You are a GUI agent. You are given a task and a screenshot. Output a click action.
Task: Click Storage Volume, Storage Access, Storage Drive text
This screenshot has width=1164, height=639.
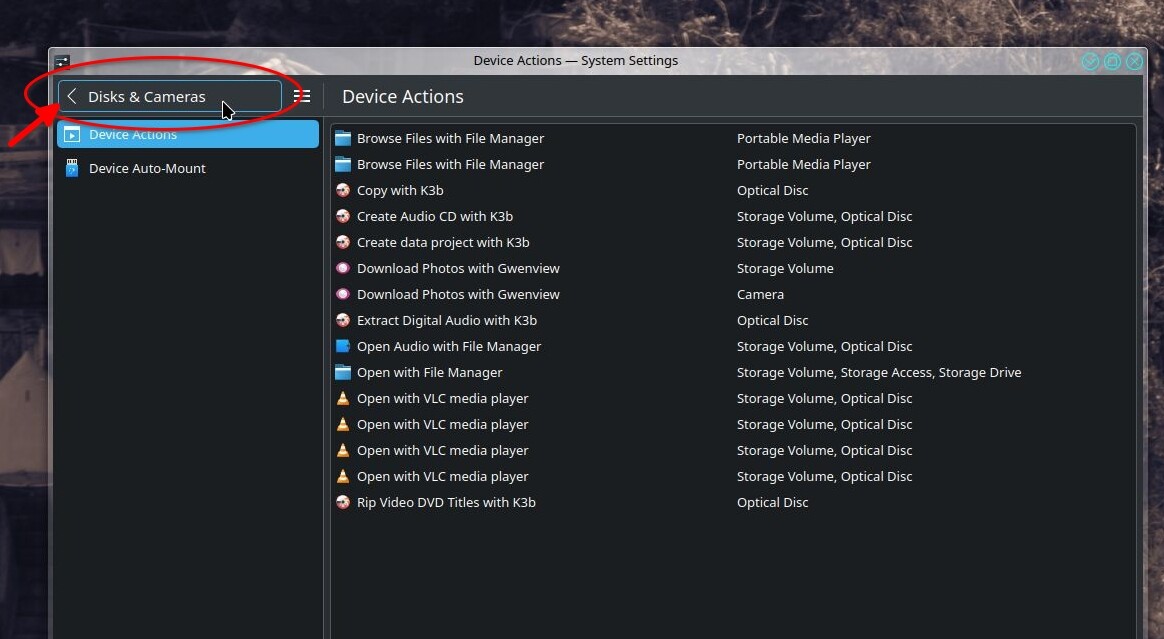(879, 372)
